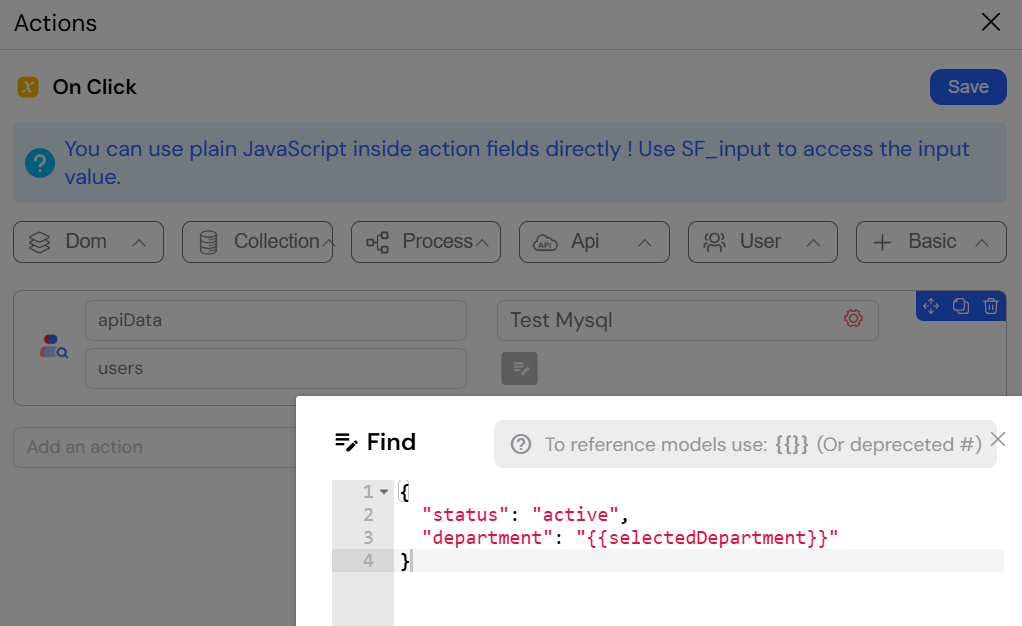
Task: Open the Test Mysql connection field
Action: pyautogui.click(x=688, y=320)
